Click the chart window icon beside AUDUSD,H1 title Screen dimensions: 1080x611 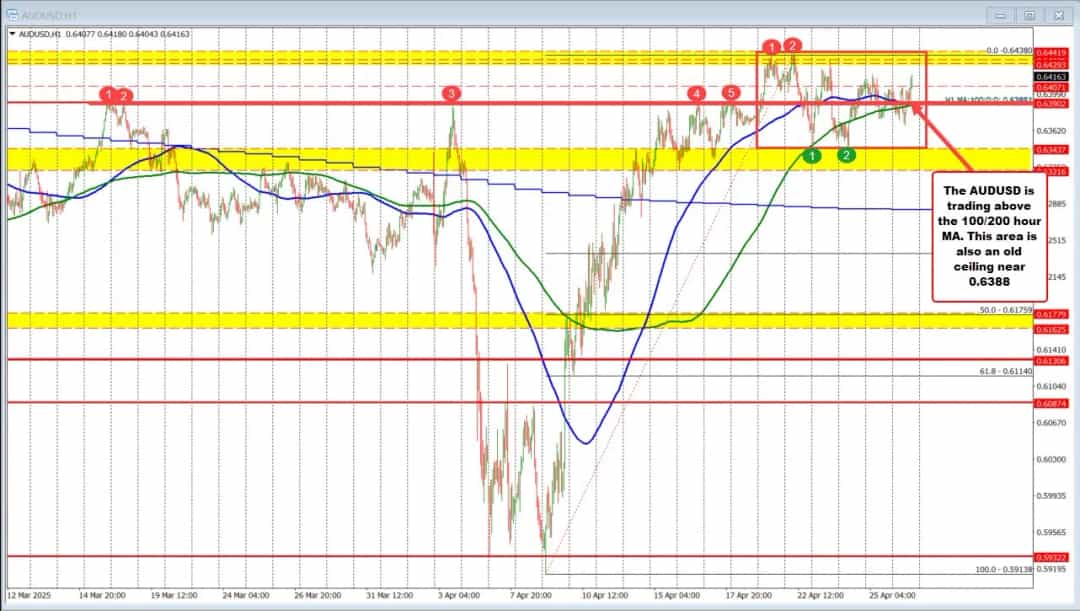pos(13,15)
